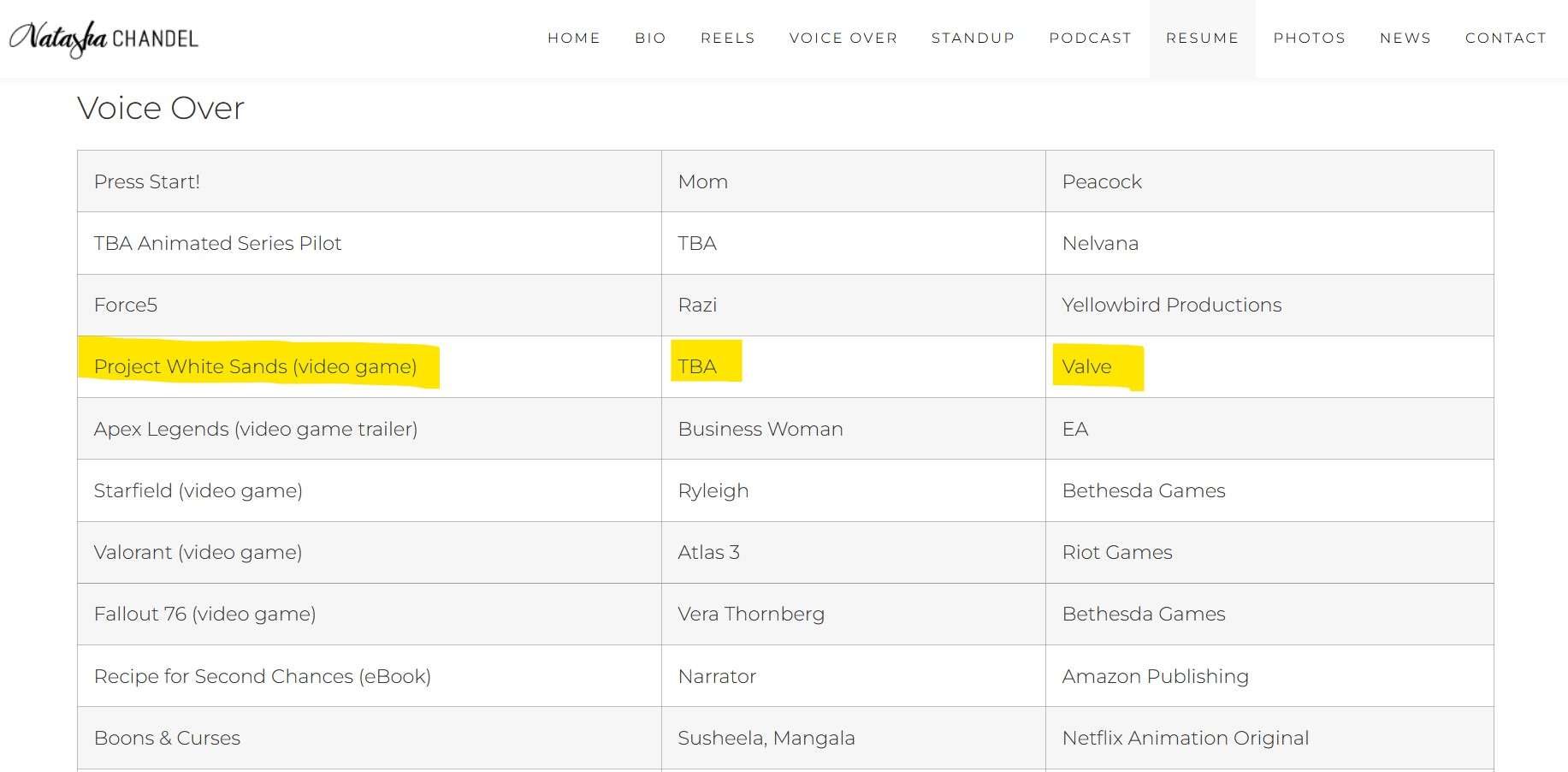Select the Press Start! table entry

click(147, 181)
